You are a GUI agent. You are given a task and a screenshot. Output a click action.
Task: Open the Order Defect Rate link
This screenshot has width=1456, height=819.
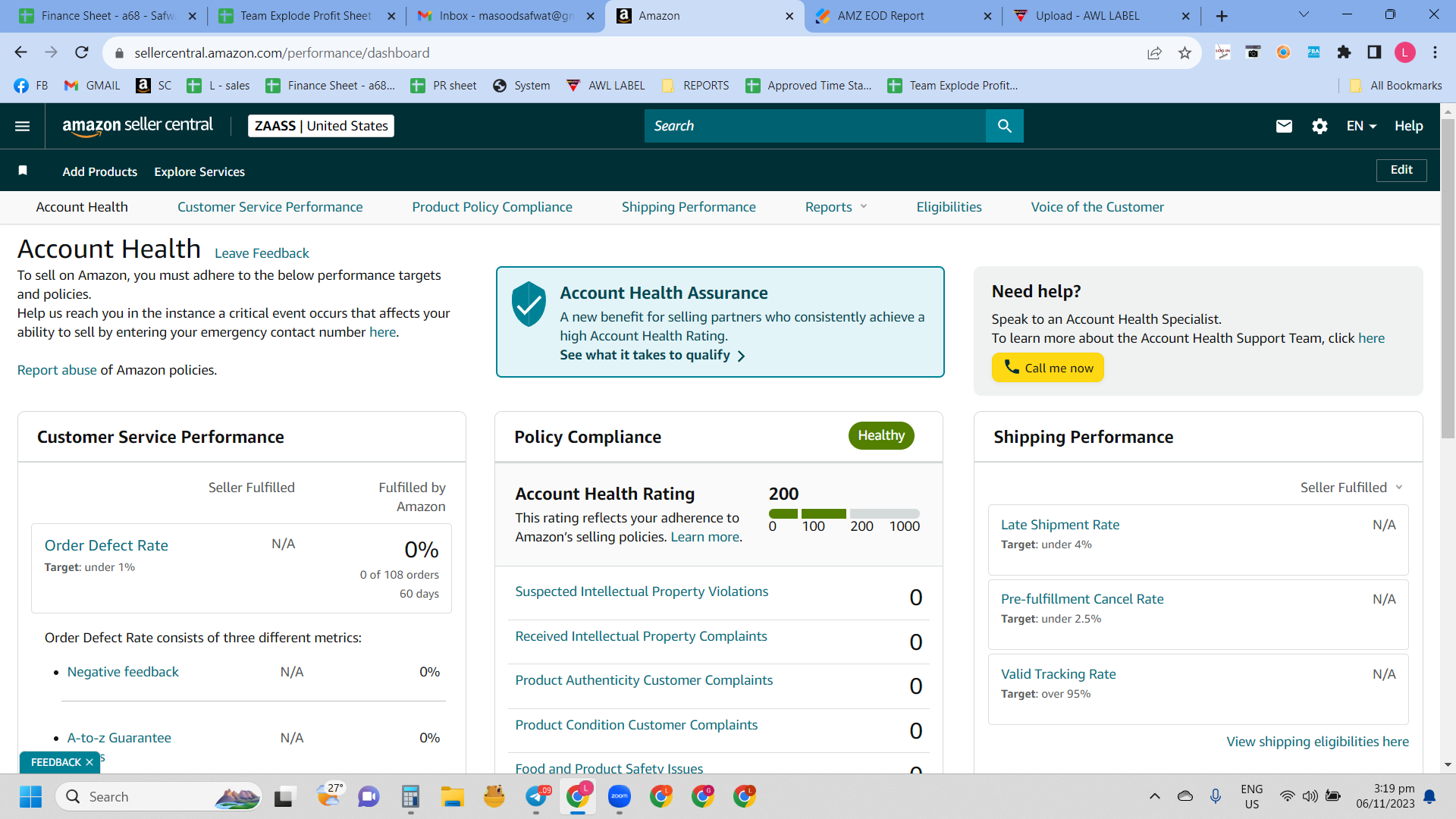click(x=106, y=545)
